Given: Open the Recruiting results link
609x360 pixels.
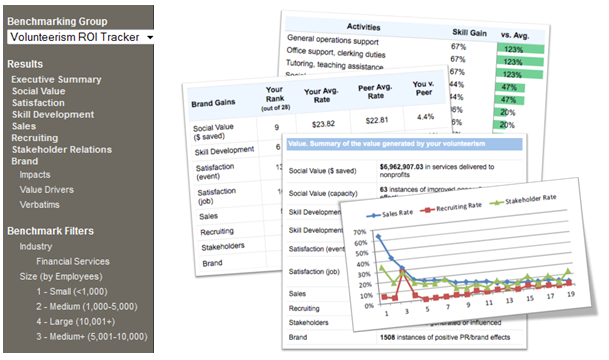Looking at the screenshot, I should coord(35,138).
